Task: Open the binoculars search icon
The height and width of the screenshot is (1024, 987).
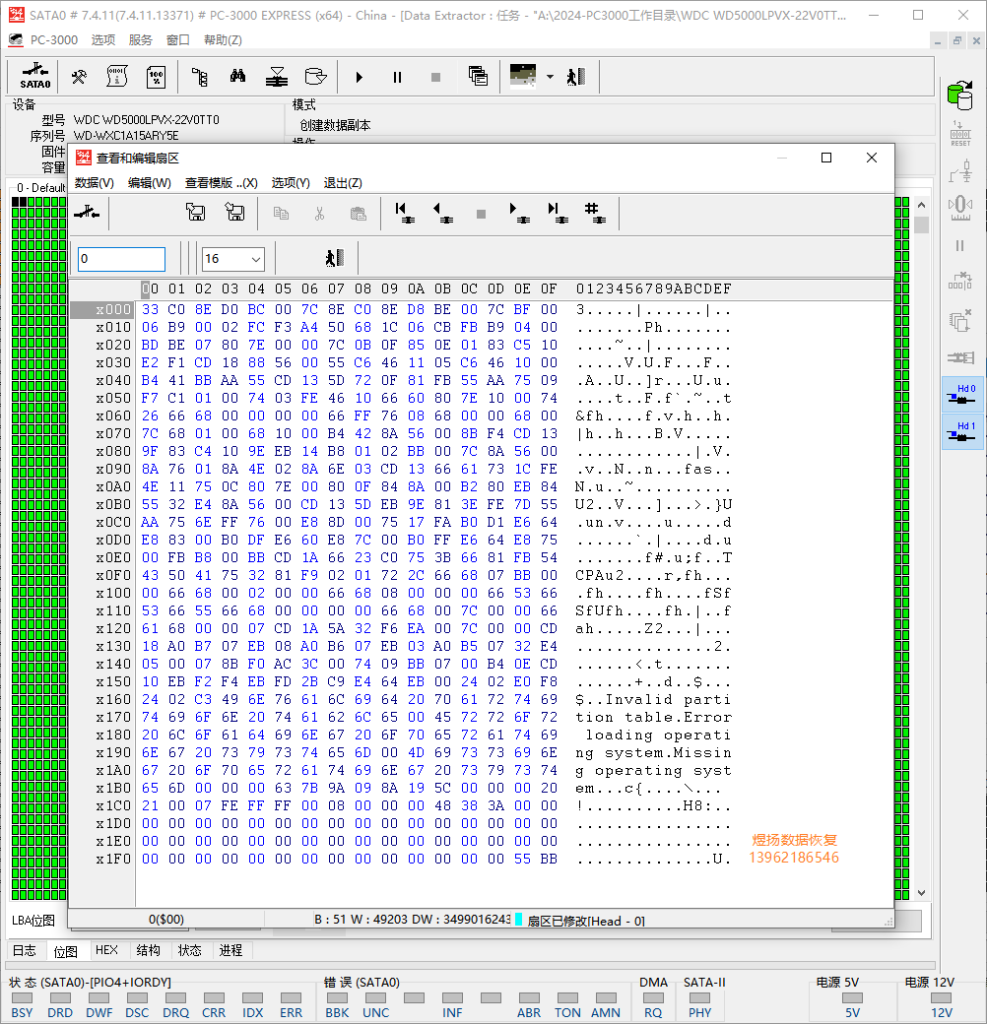Action: [238, 76]
